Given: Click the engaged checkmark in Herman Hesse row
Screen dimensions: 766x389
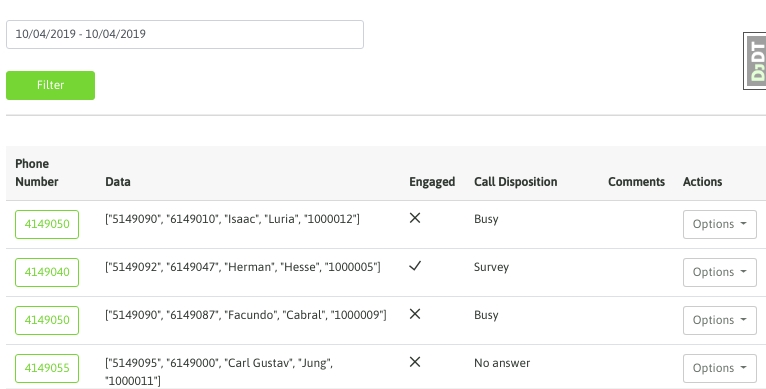Looking at the screenshot, I should 415,266.
